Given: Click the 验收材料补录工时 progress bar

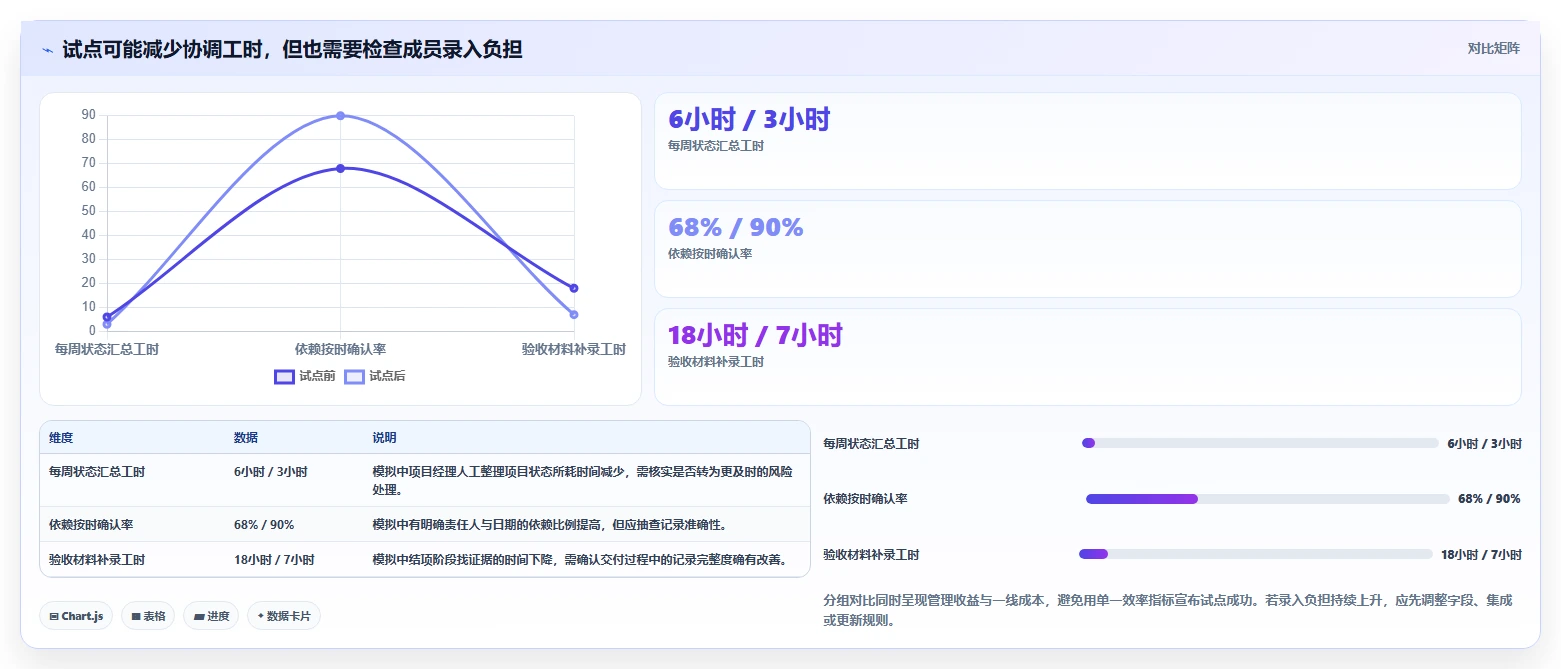Looking at the screenshot, I should pos(1256,554).
